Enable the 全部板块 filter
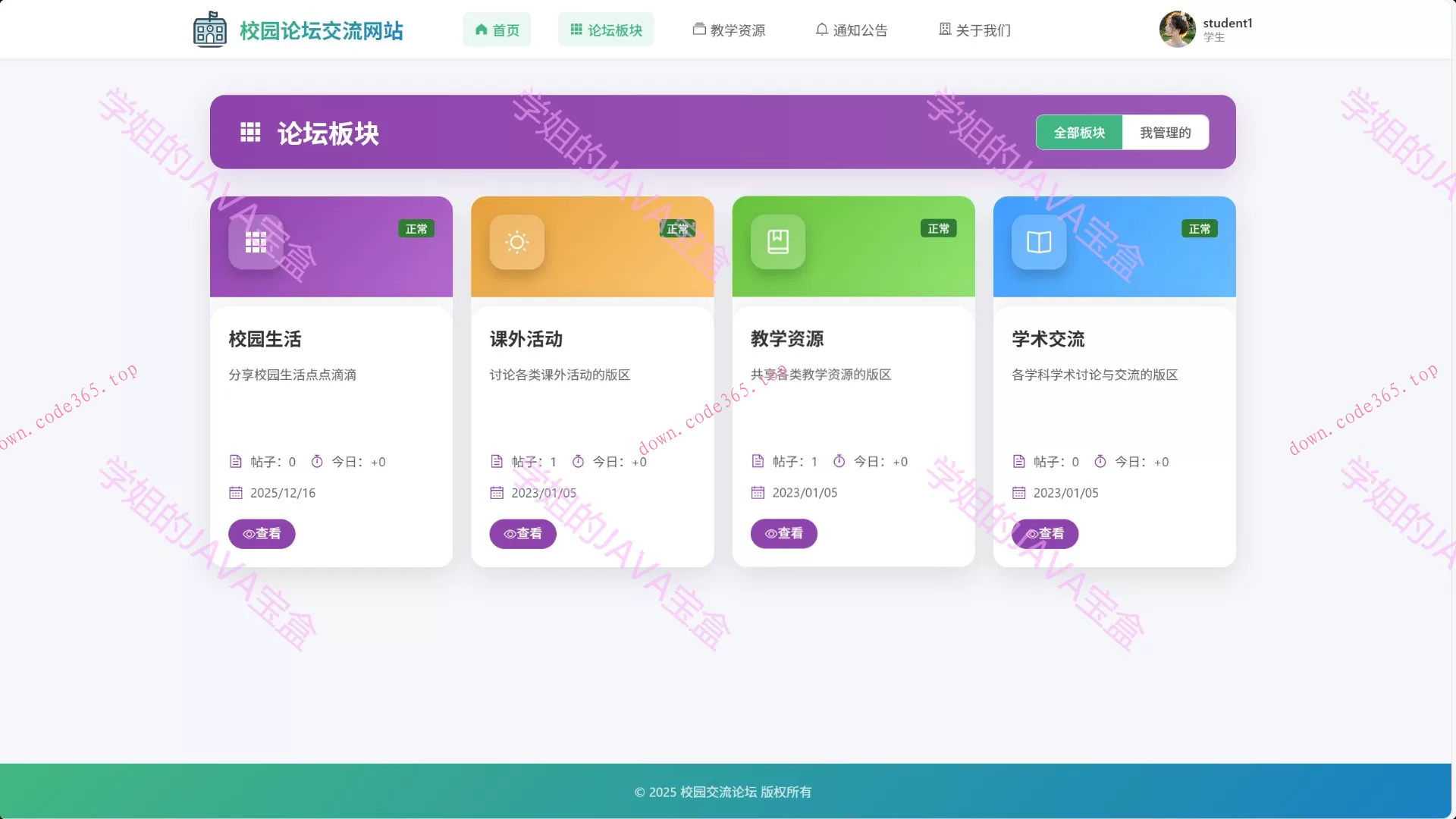 (x=1078, y=131)
